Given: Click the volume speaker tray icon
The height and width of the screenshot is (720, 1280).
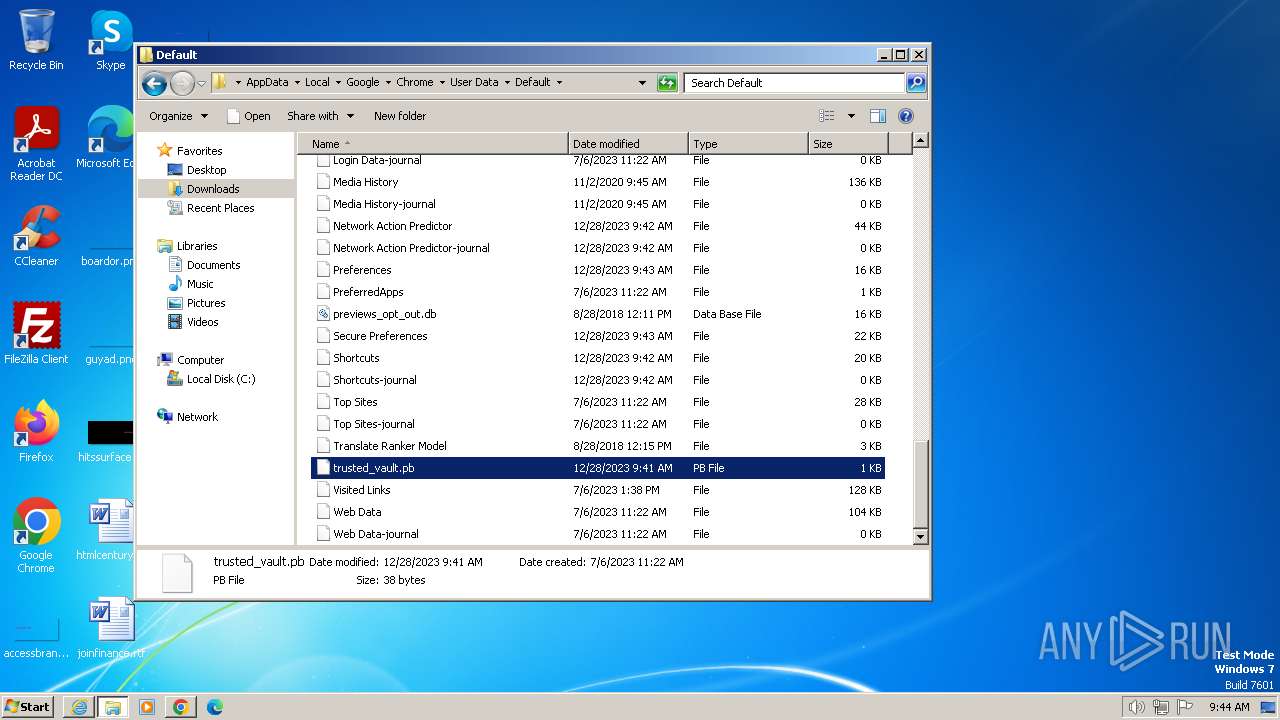Looking at the screenshot, I should pos(1136,707).
